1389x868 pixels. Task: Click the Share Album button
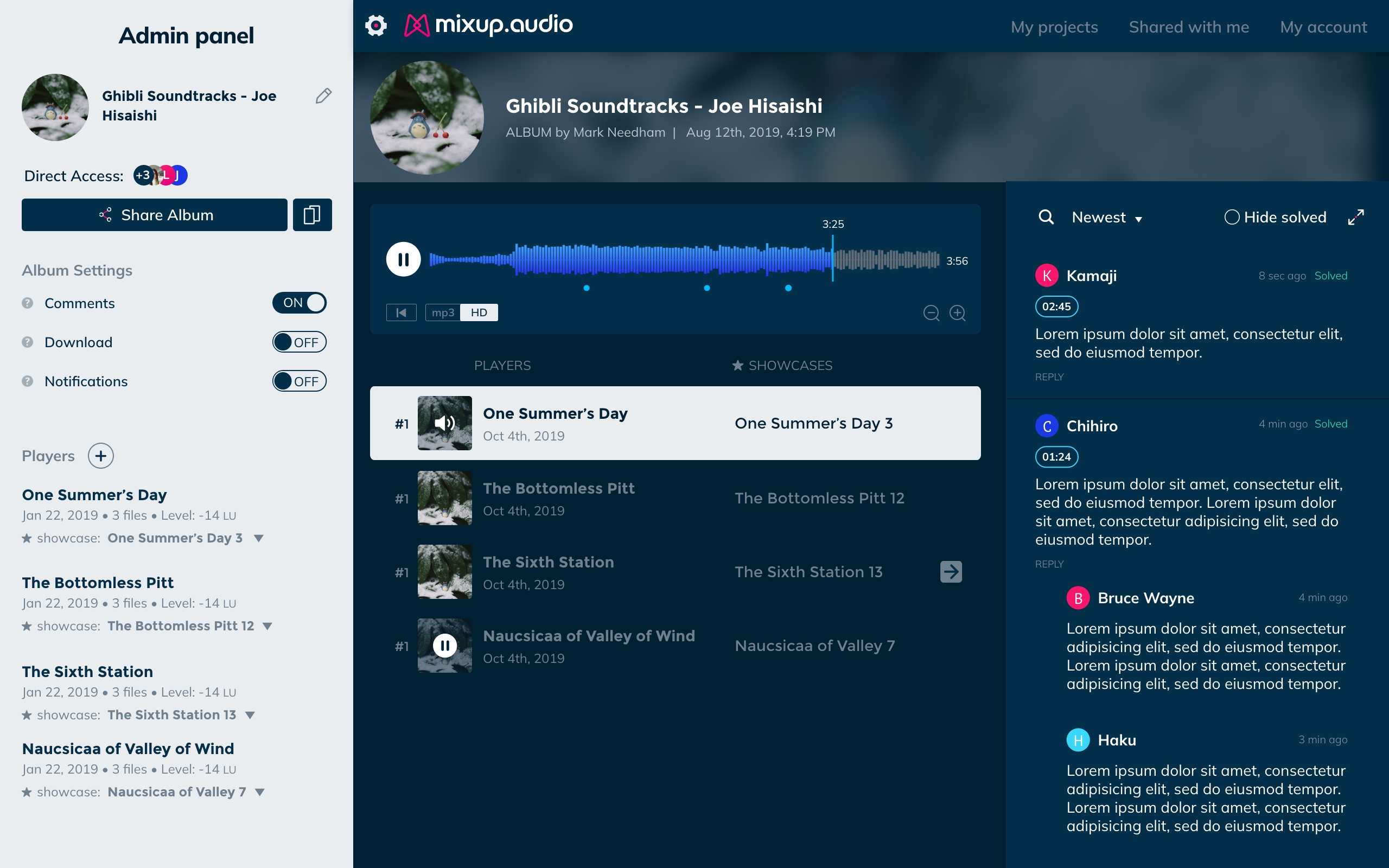(155, 215)
